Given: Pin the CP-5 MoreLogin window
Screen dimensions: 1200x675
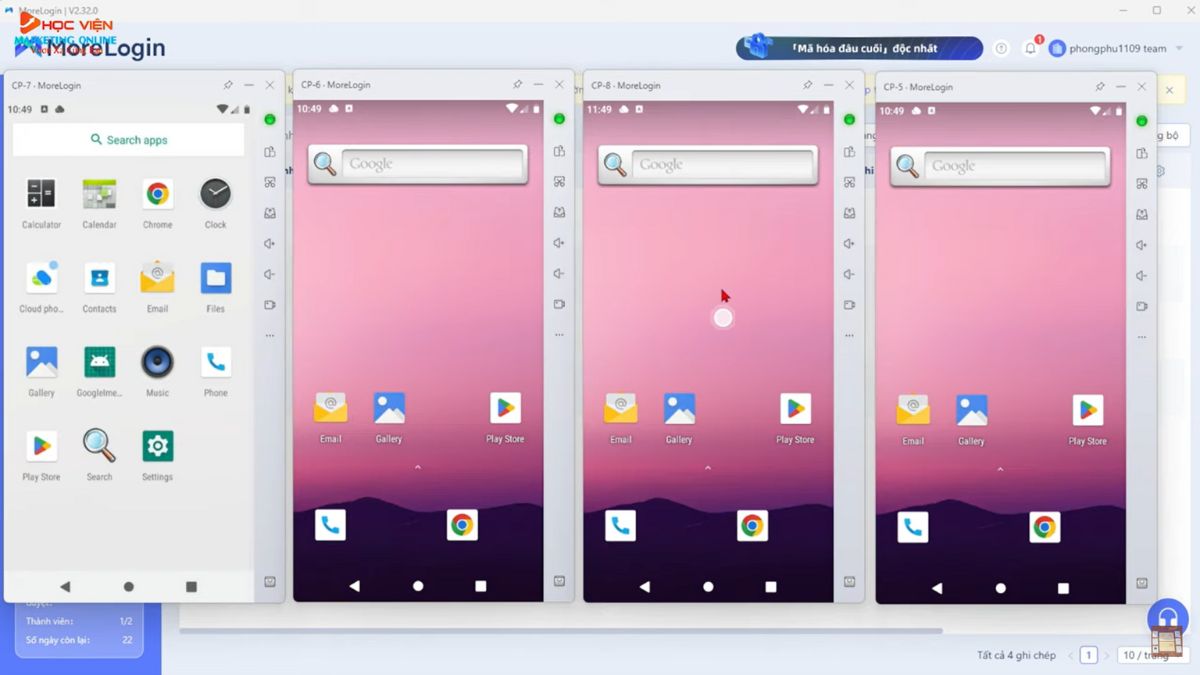Looking at the screenshot, I should point(1100,87).
